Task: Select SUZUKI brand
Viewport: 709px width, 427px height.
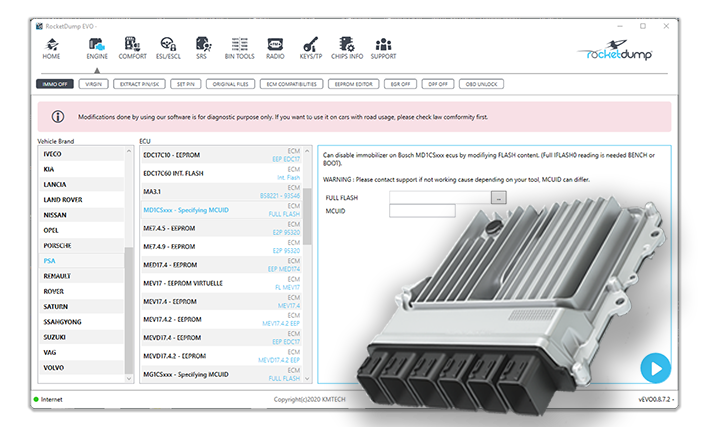Action: coord(81,337)
